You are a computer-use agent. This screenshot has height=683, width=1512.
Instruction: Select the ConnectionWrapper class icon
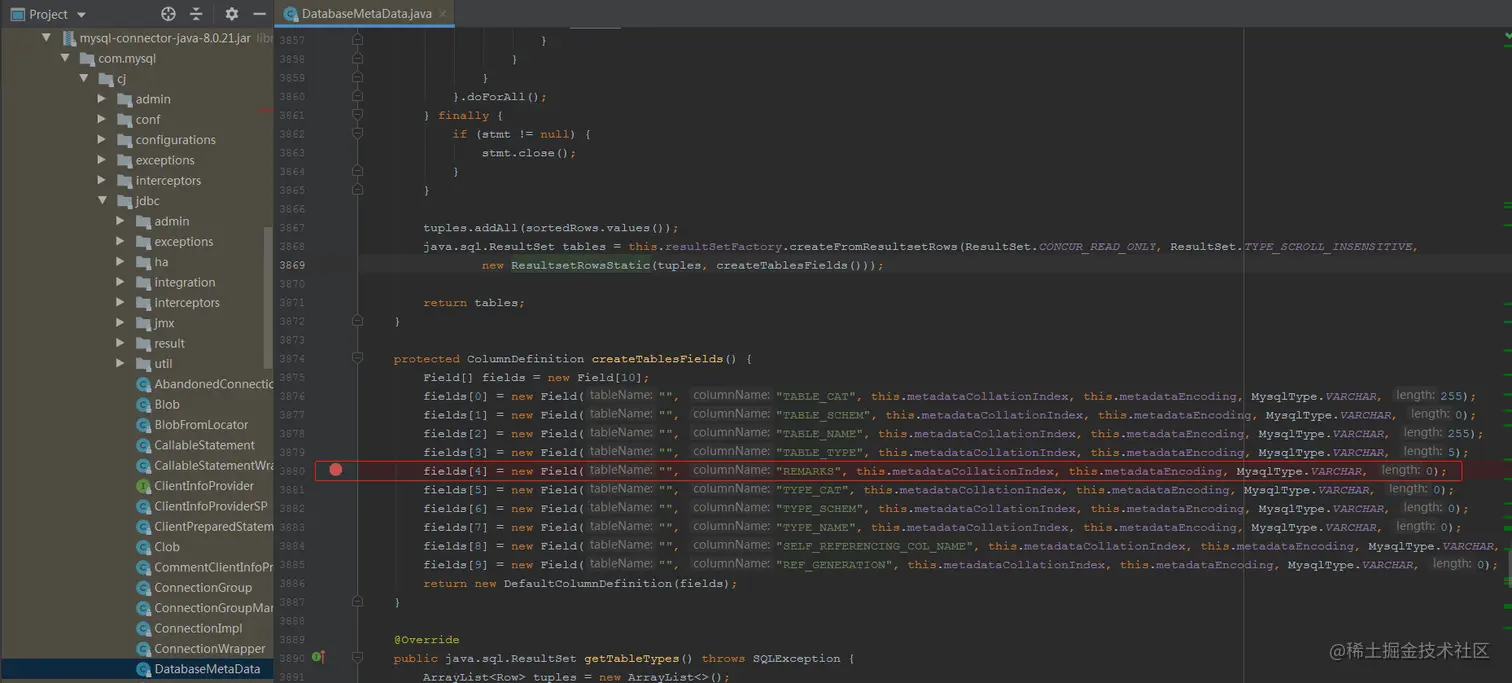coord(143,648)
